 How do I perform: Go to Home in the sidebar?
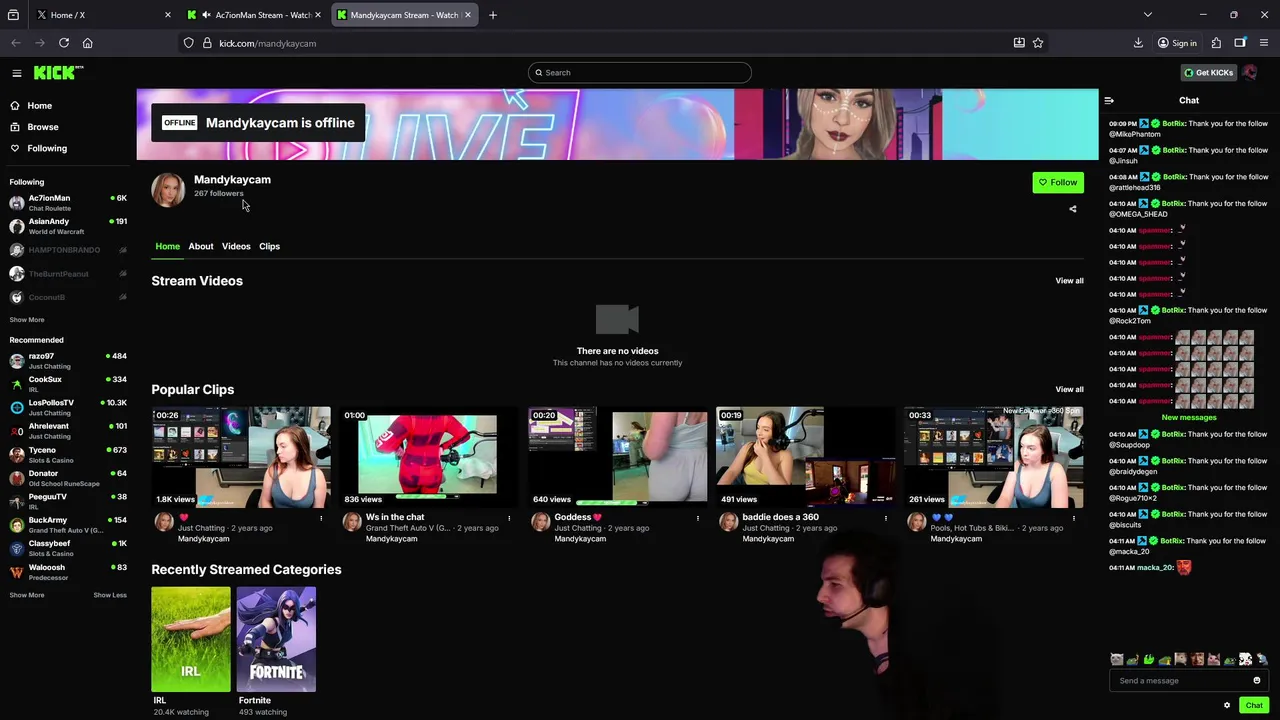[x=40, y=105]
